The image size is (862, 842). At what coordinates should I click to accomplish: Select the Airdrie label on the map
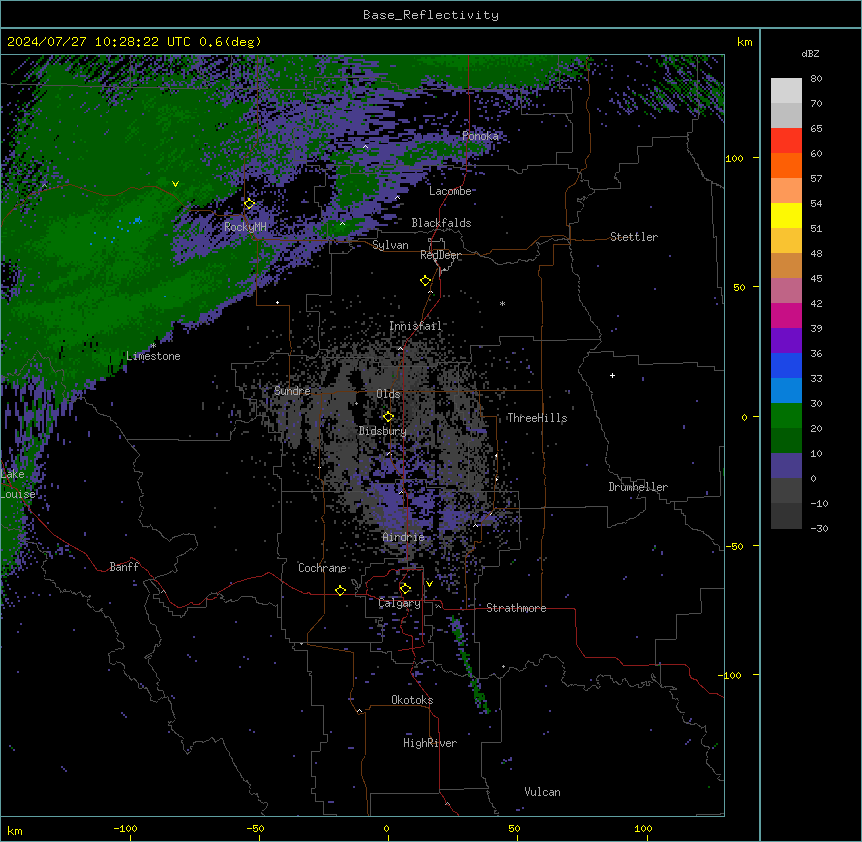pyautogui.click(x=403, y=537)
